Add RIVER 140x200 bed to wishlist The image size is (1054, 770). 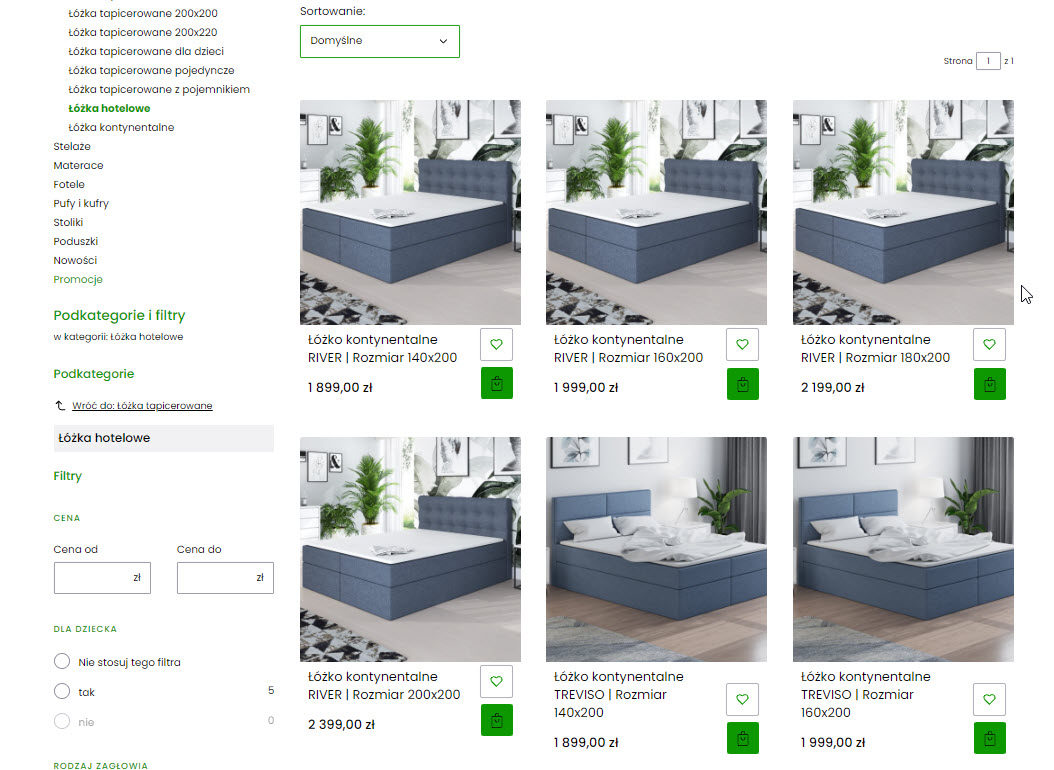point(496,344)
